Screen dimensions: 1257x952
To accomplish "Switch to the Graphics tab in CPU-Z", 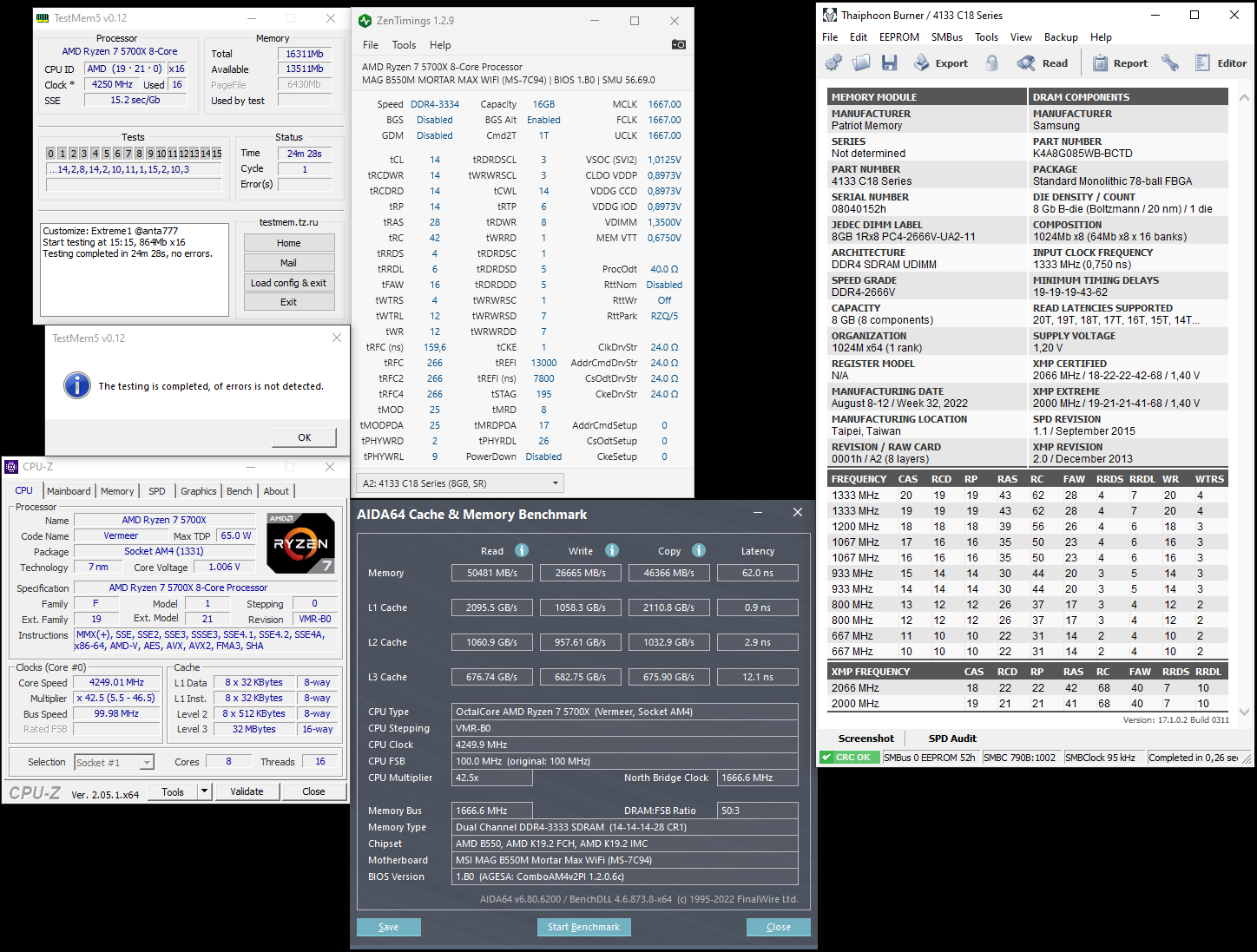I will [199, 491].
